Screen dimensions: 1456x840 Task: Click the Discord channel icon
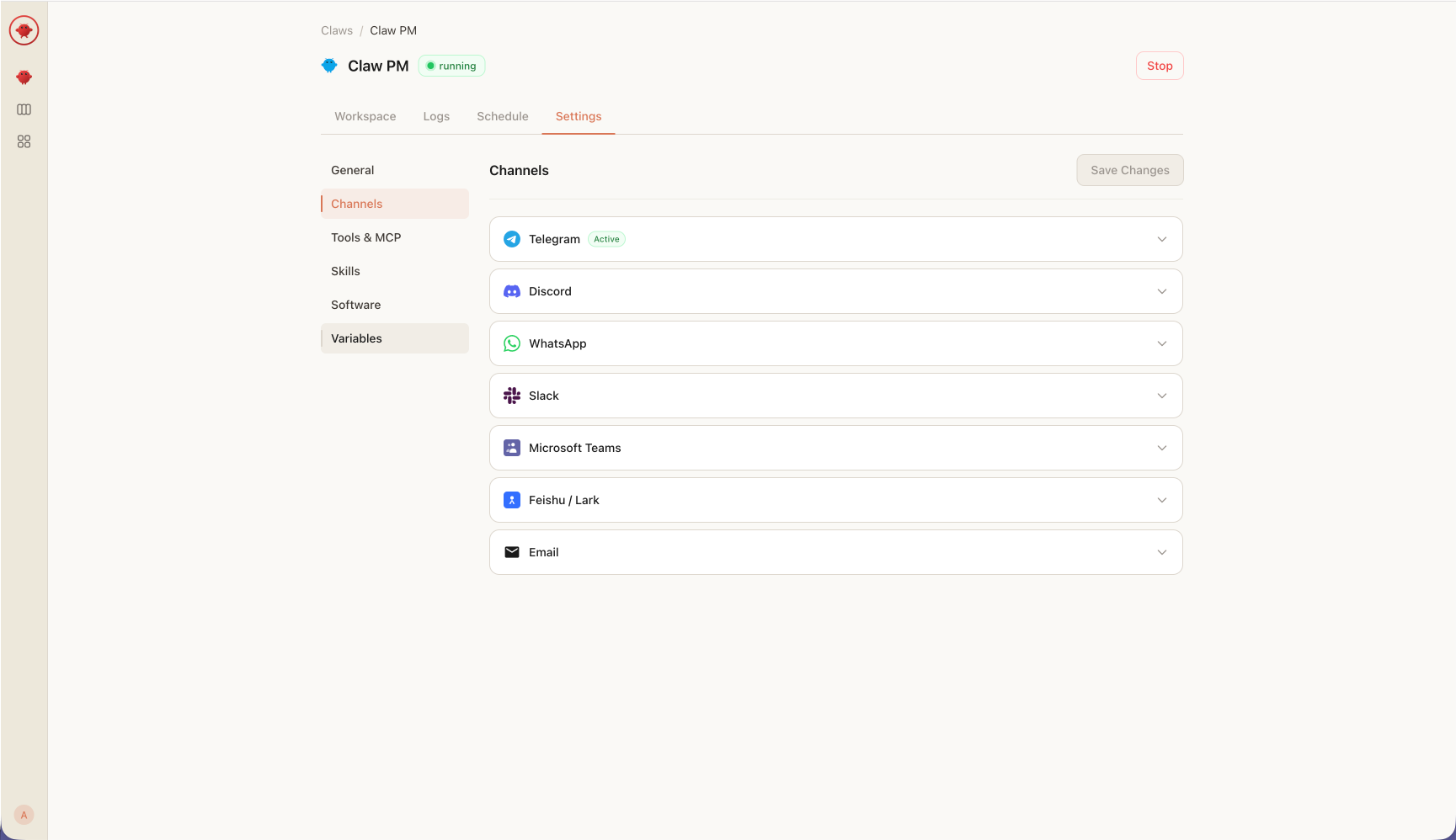click(x=512, y=291)
